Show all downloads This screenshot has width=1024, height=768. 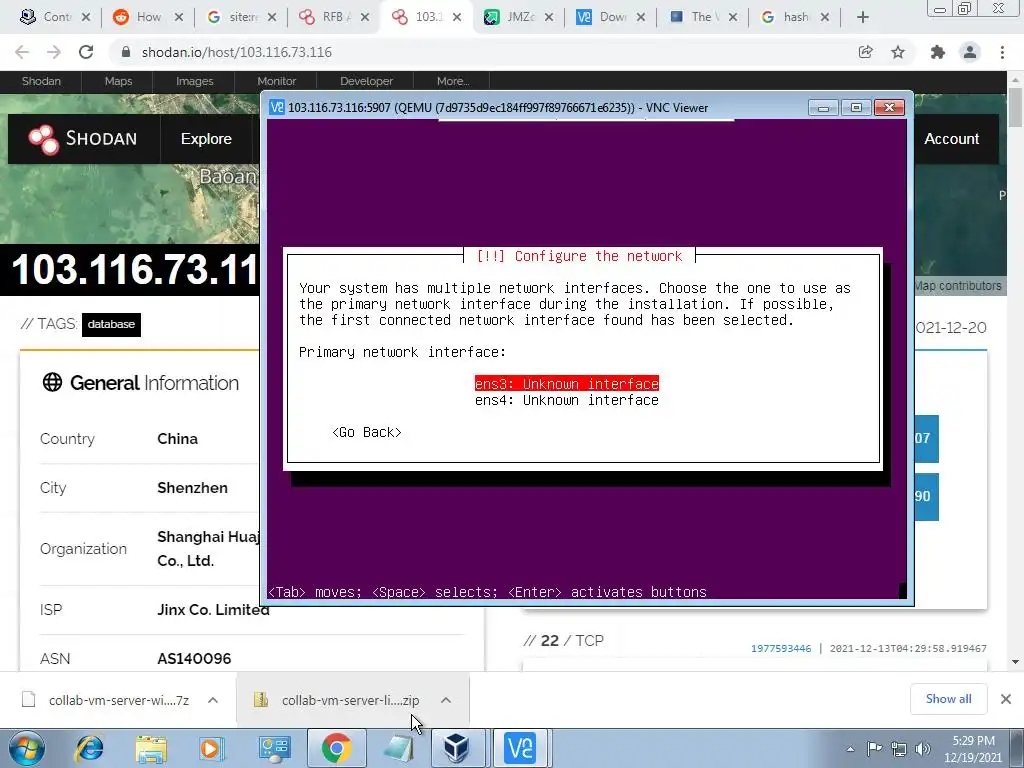(x=948, y=699)
